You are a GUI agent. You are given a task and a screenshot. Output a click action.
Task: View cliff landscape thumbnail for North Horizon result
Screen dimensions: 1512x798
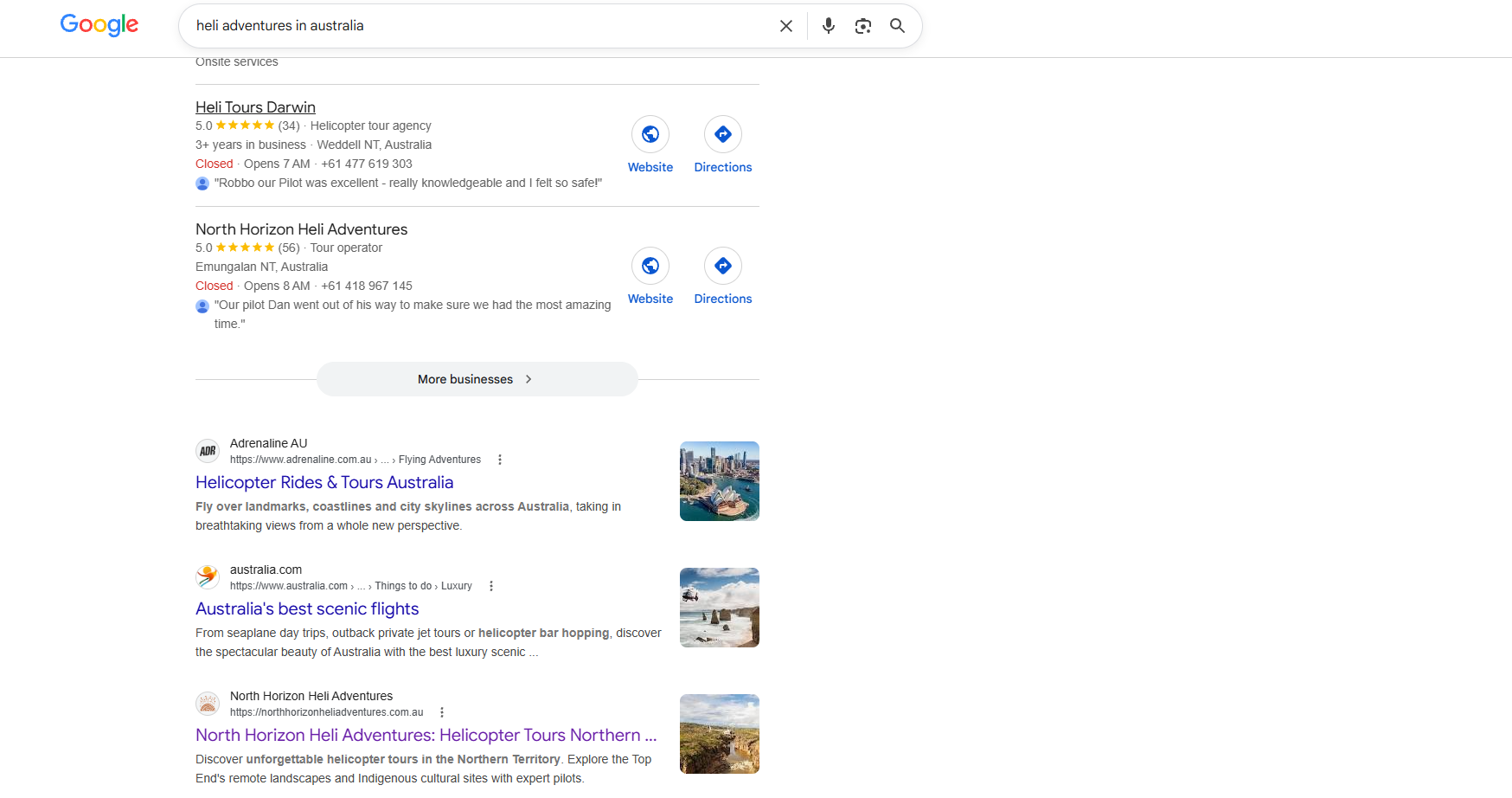click(x=720, y=734)
